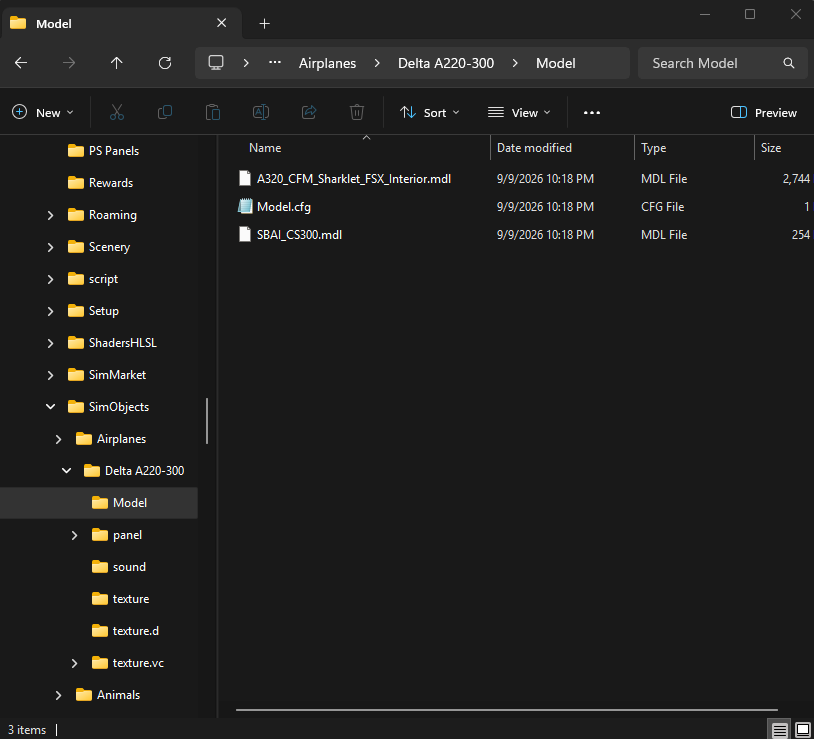Select the Model.cfg file name
Screen dimensions: 814x739
coord(284,207)
